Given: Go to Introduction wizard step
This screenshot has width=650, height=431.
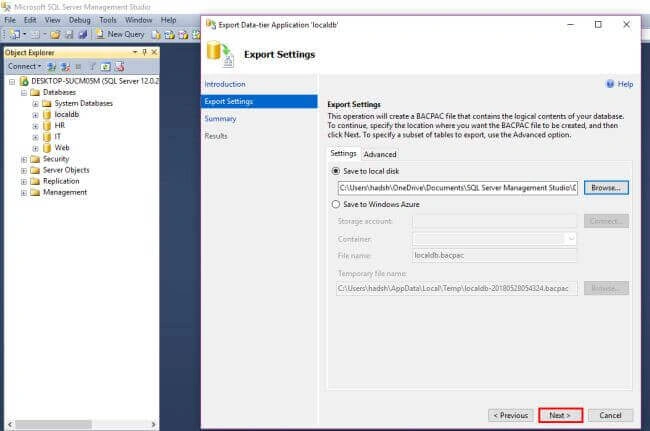Looking at the screenshot, I should pos(225,84).
